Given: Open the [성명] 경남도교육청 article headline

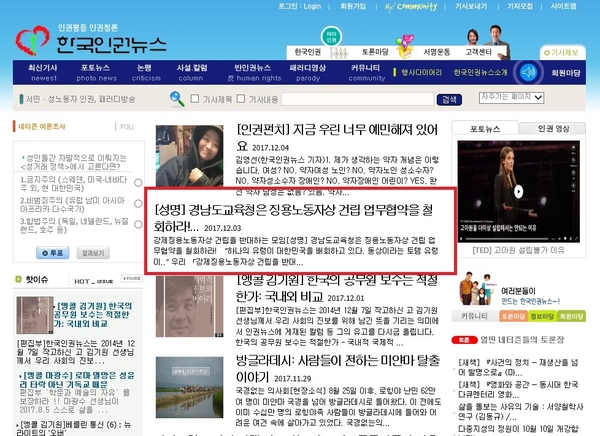Looking at the screenshot, I should pyautogui.click(x=293, y=217).
